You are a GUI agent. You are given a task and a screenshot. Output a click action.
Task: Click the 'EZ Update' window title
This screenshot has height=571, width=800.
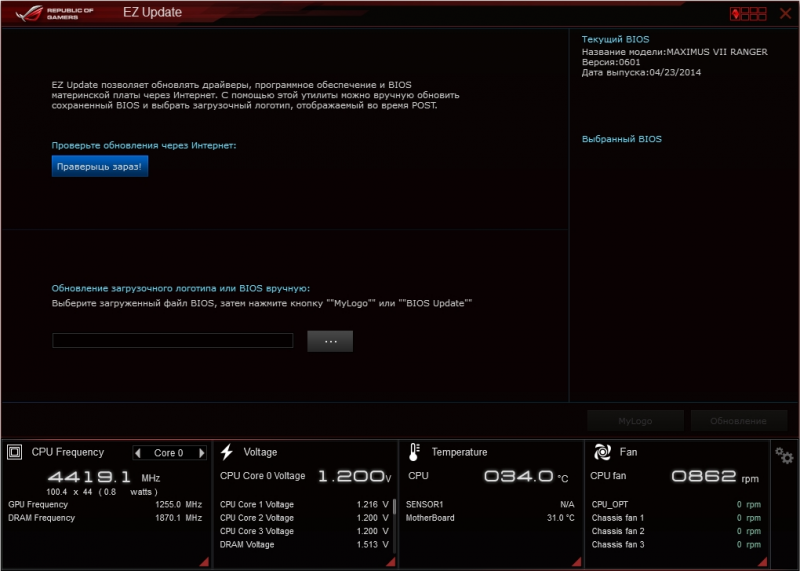click(x=152, y=12)
